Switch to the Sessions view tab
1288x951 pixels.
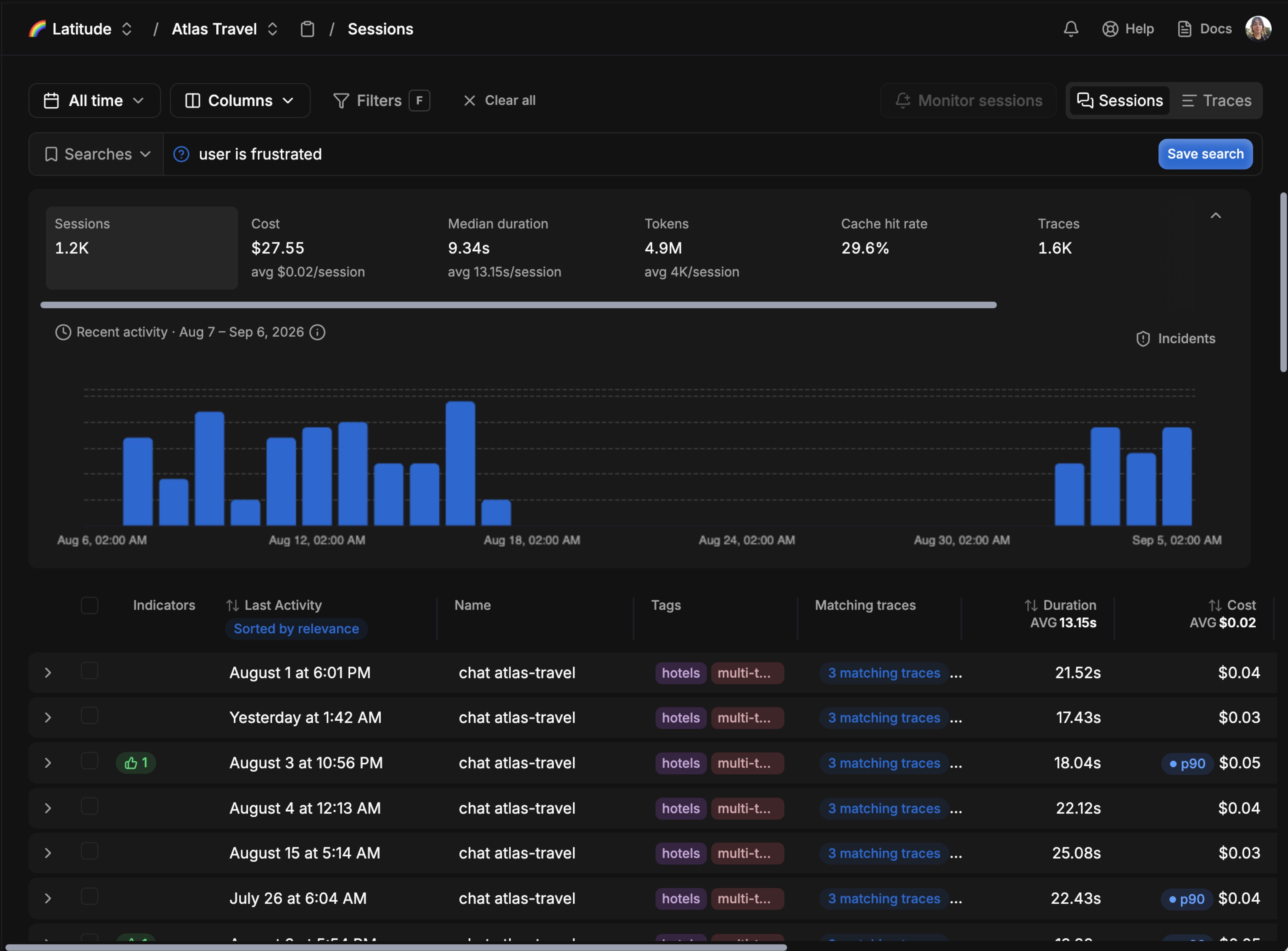coord(1119,101)
